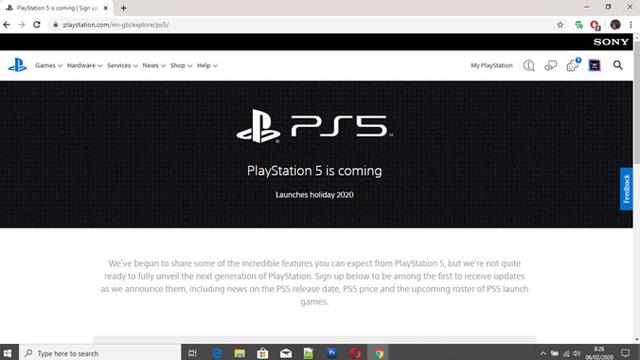
Task: Open the Windows Start menu
Action: click(x=8, y=353)
